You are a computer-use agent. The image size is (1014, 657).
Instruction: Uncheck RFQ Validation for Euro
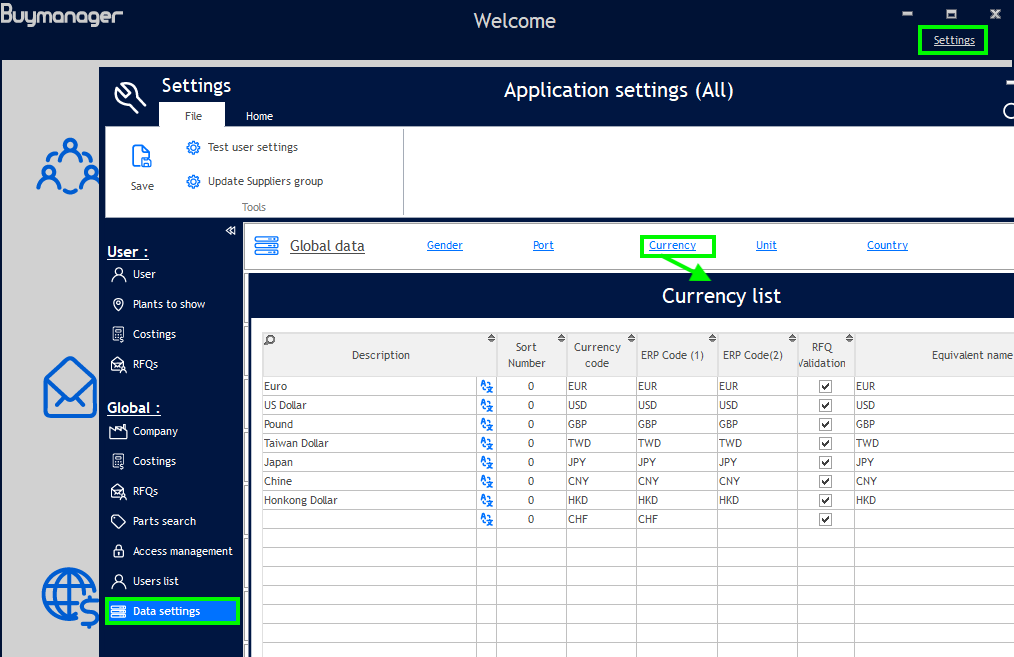point(825,386)
